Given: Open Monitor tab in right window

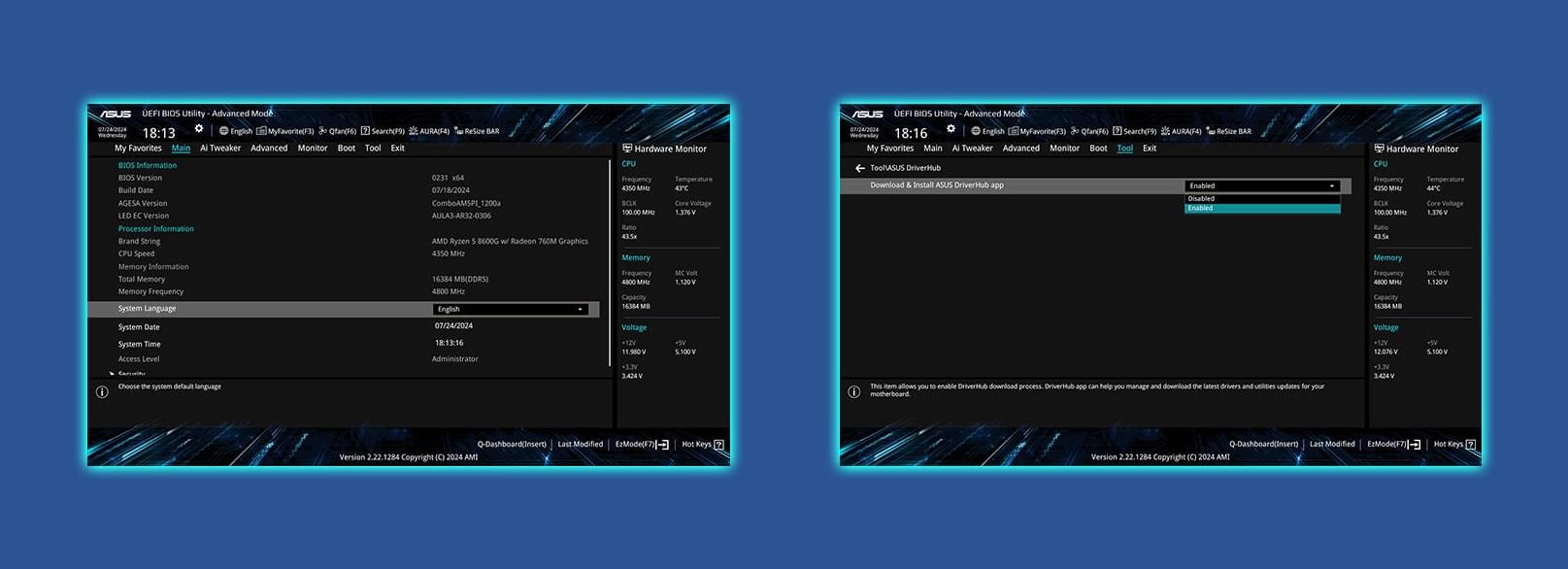Looking at the screenshot, I should click(x=1064, y=149).
